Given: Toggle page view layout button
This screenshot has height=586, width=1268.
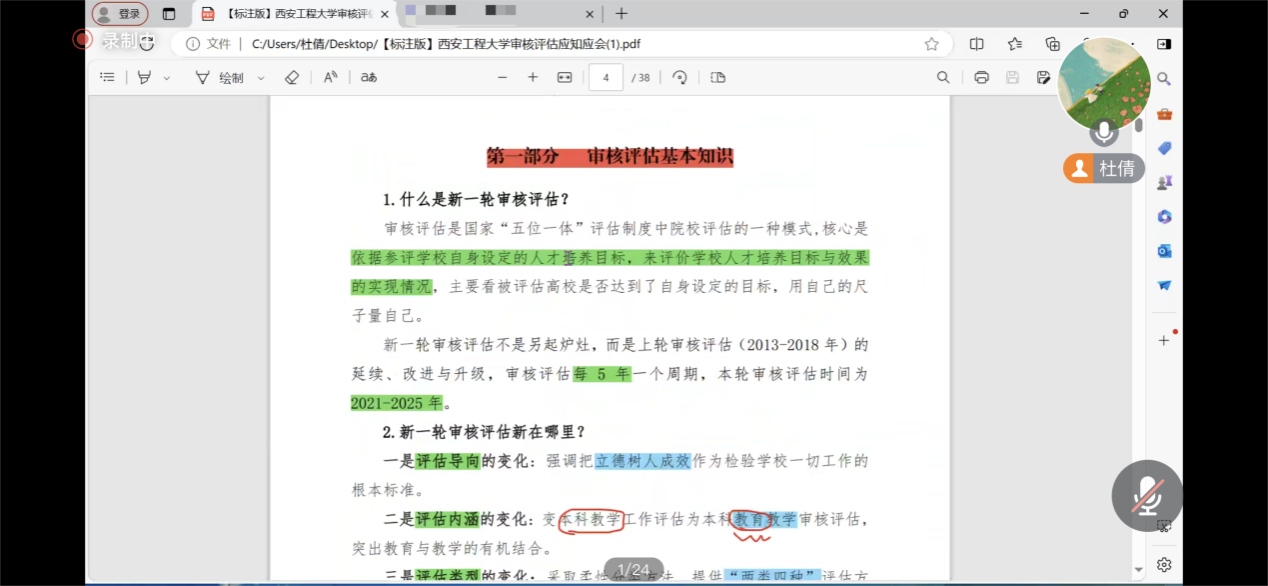Looking at the screenshot, I should [x=718, y=78].
